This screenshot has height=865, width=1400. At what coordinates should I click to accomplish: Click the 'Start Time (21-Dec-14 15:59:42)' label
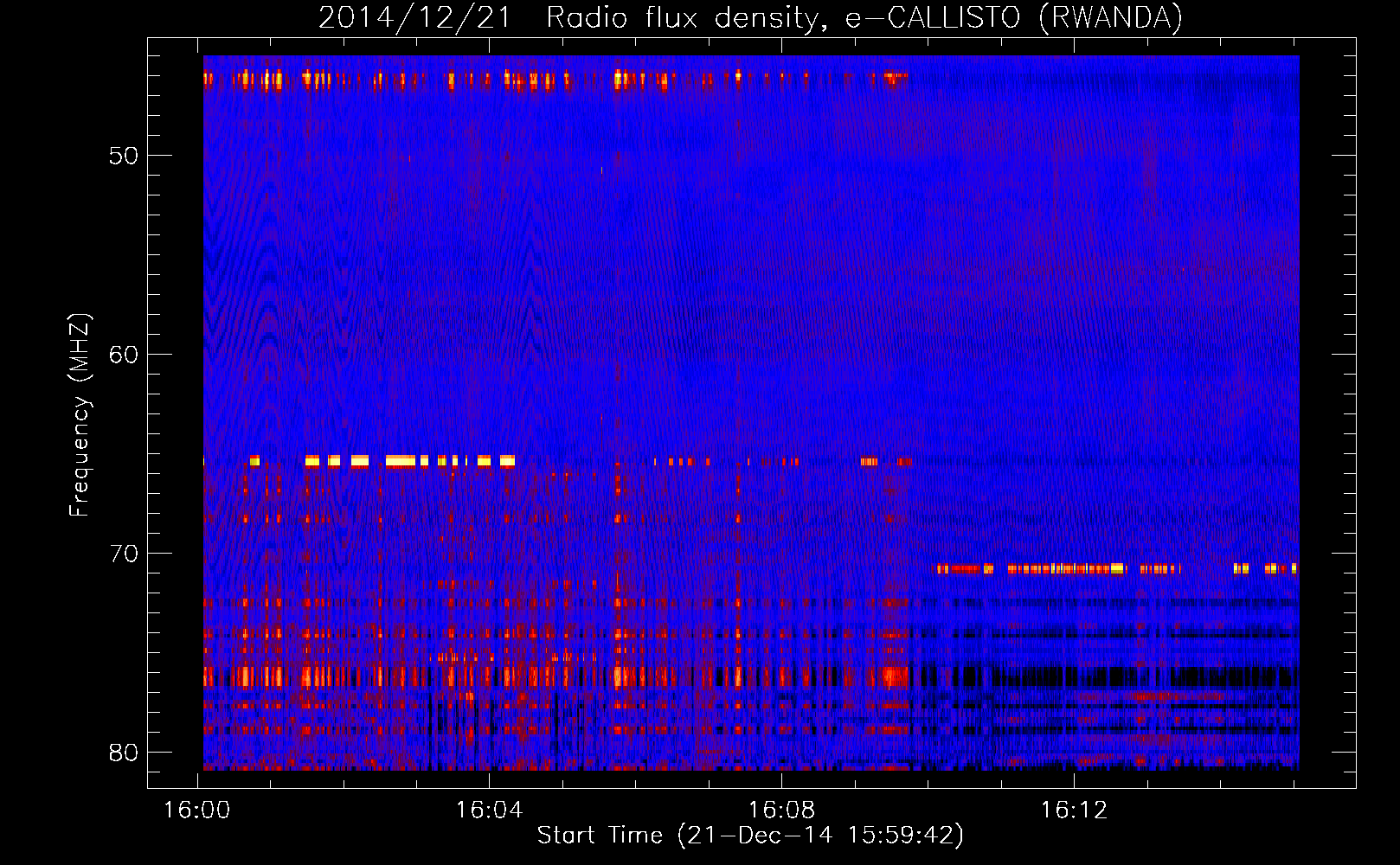750,836
